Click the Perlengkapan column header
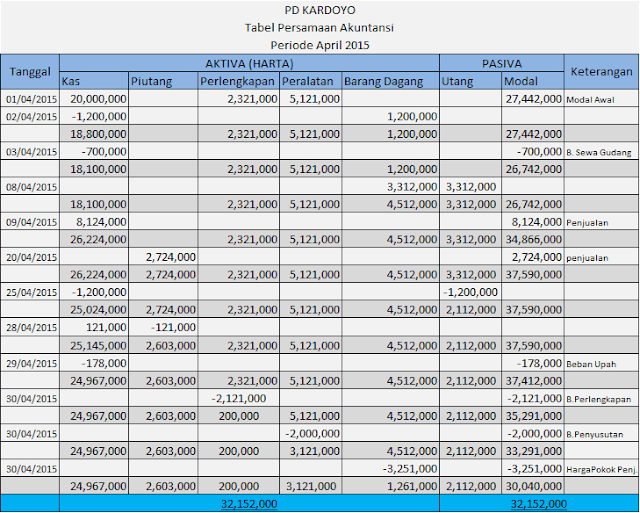Screen dimensions: 640x513 238,81
